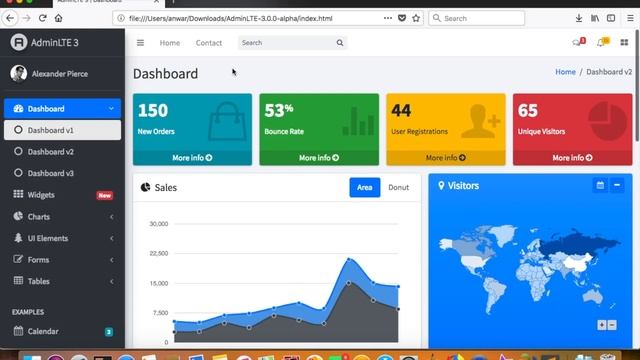The image size is (640, 360).
Task: Click the Home navbar link
Action: tap(170, 43)
